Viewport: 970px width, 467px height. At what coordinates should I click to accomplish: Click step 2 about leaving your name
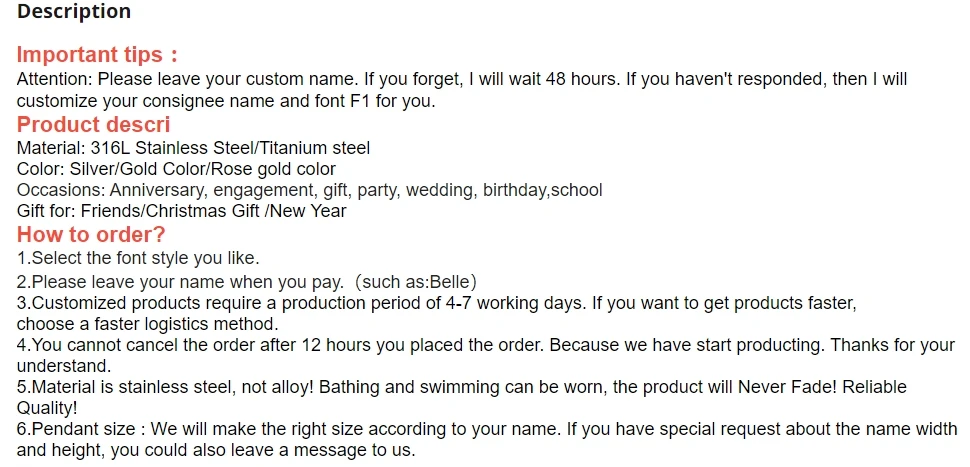click(247, 282)
